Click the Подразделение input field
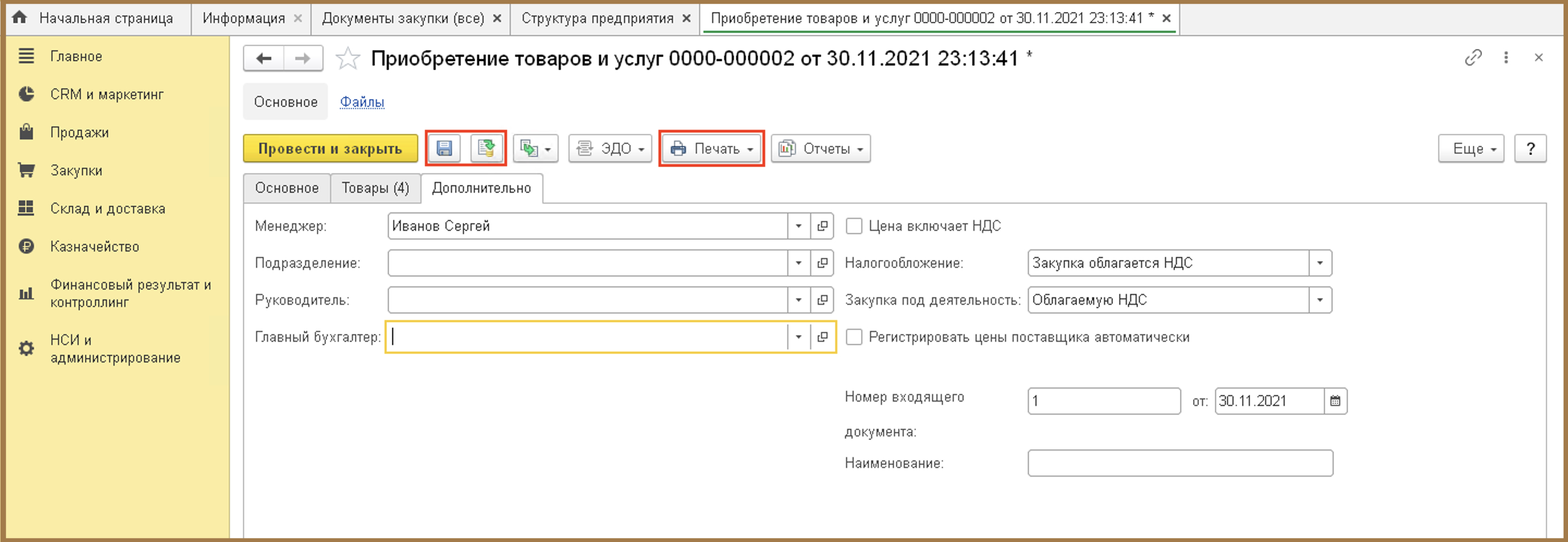The width and height of the screenshot is (1568, 542). point(588,263)
